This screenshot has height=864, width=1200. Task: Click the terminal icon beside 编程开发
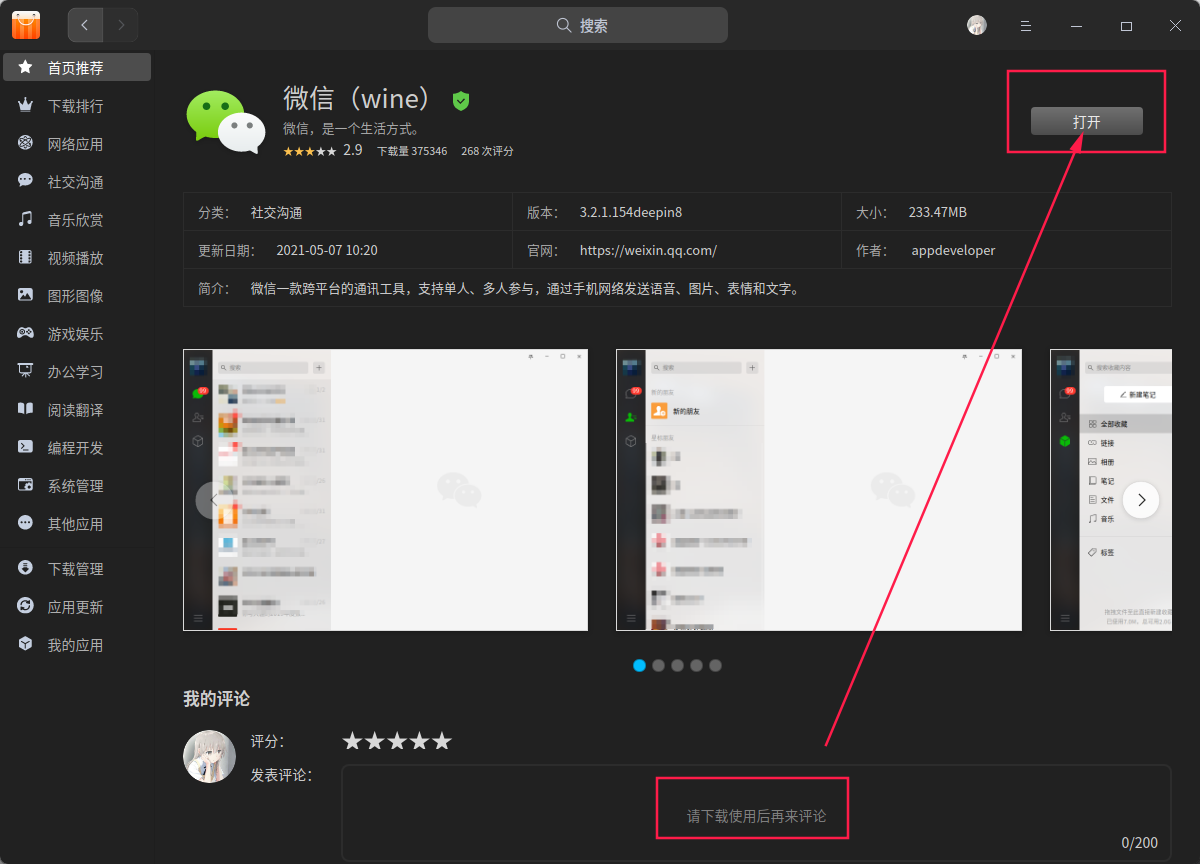click(x=25, y=447)
